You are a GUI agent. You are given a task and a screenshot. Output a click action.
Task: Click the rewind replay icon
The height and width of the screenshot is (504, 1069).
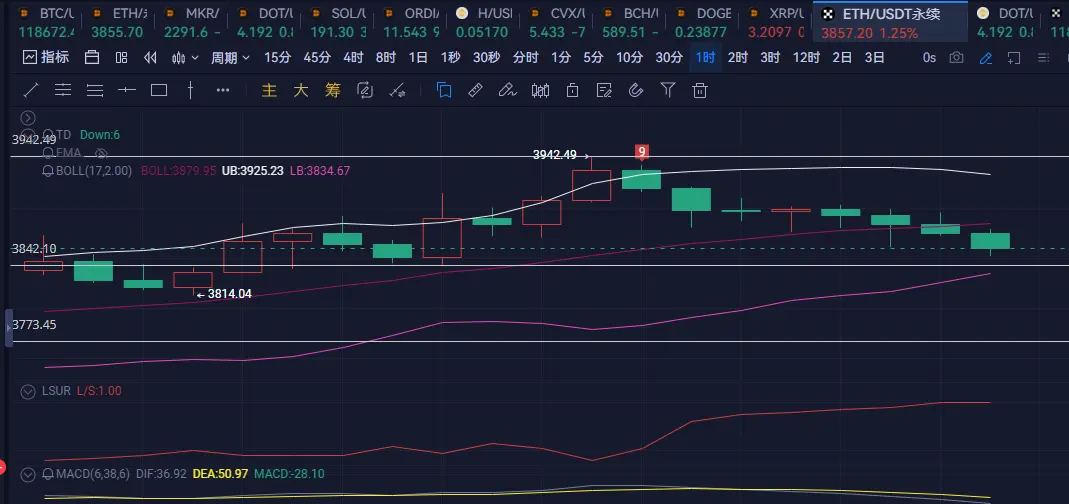coord(151,58)
